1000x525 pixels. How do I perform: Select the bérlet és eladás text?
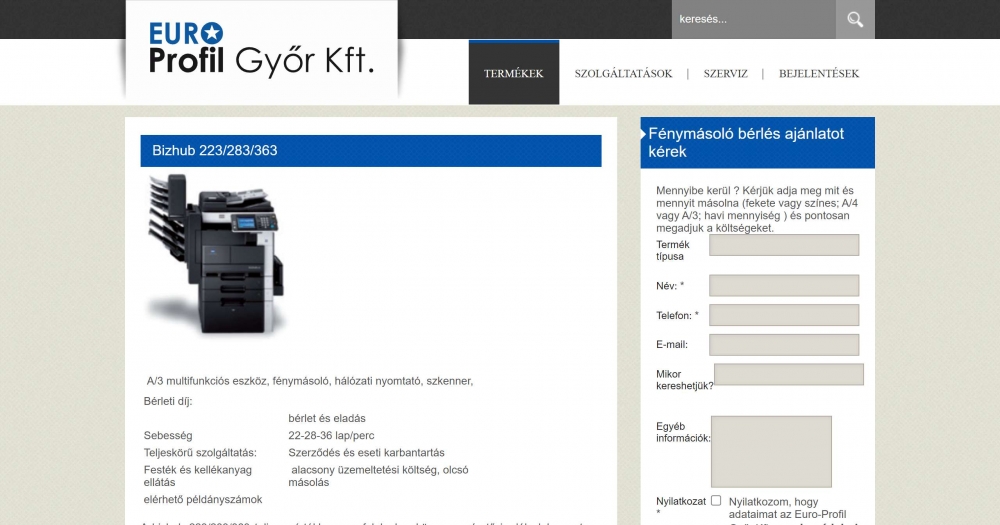coord(327,418)
